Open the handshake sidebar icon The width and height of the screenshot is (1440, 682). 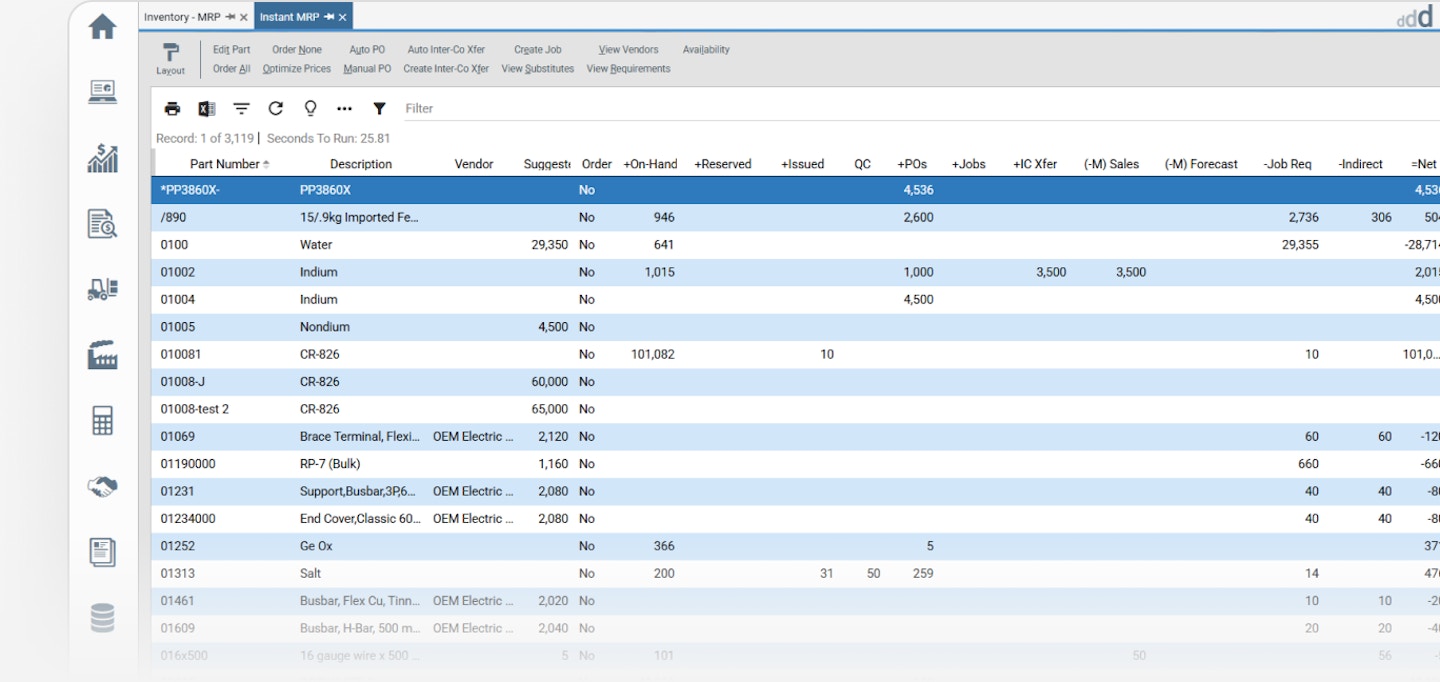(103, 486)
